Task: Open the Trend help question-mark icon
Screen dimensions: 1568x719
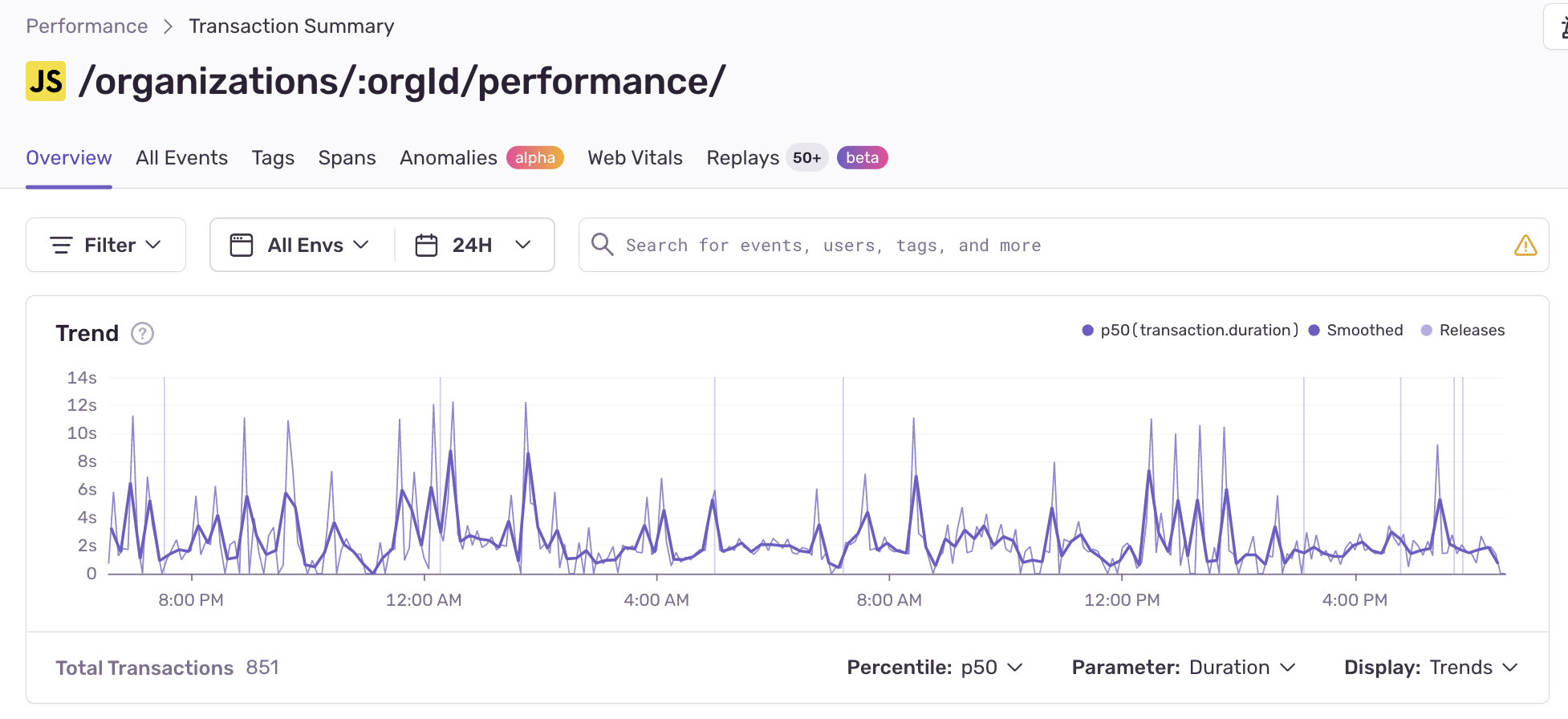Action: (142, 333)
